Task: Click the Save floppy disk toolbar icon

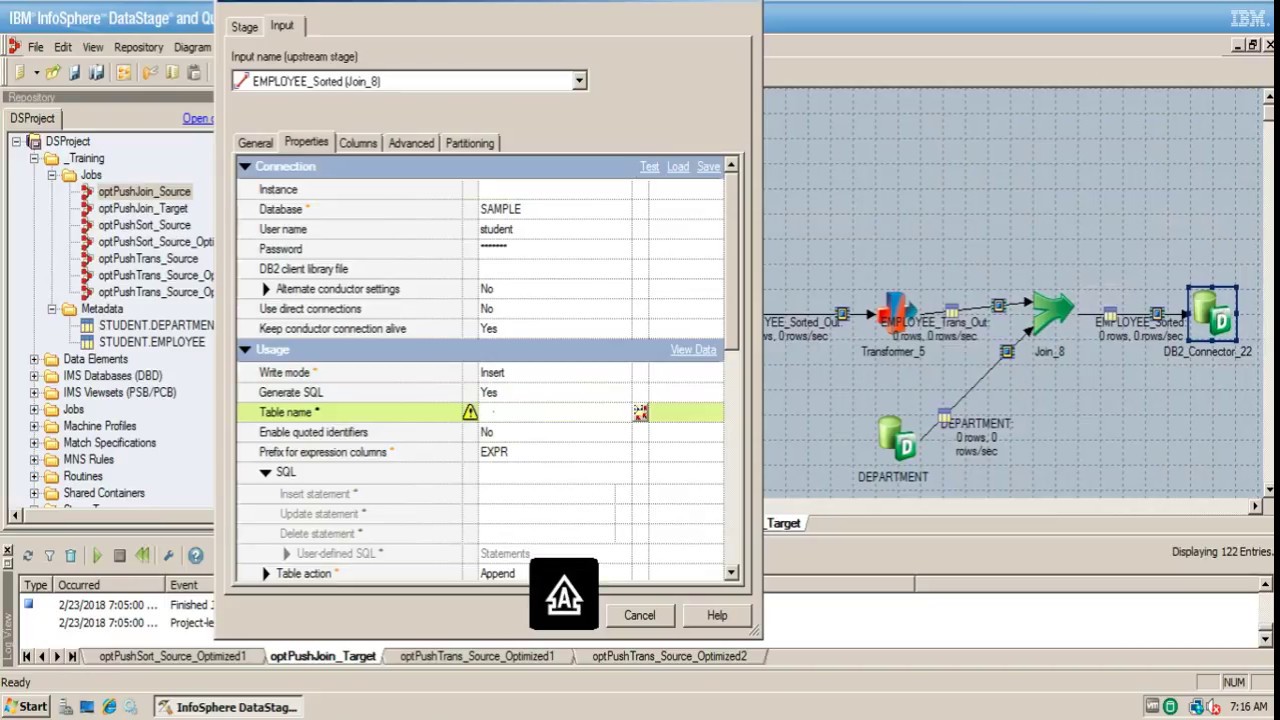Action: click(75, 72)
